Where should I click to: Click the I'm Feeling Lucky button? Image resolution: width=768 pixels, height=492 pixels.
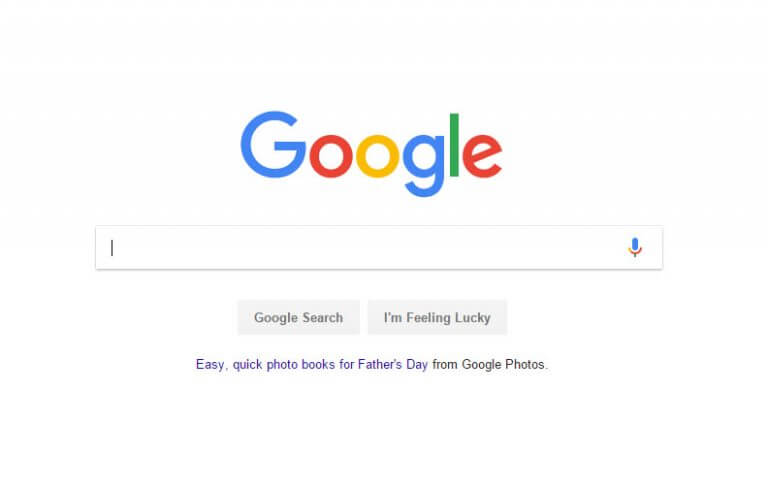click(437, 318)
